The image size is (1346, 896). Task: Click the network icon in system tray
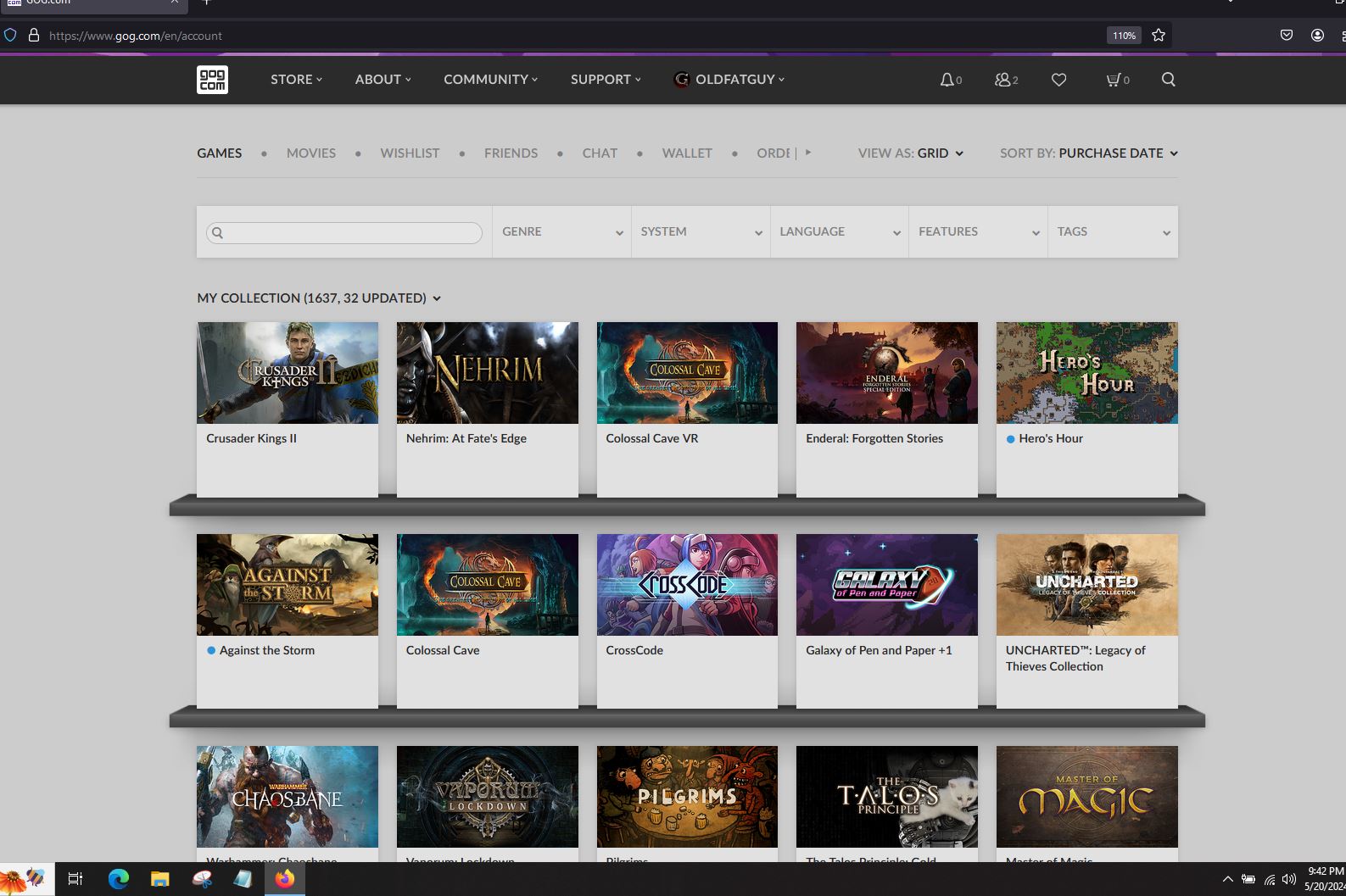point(1269,879)
